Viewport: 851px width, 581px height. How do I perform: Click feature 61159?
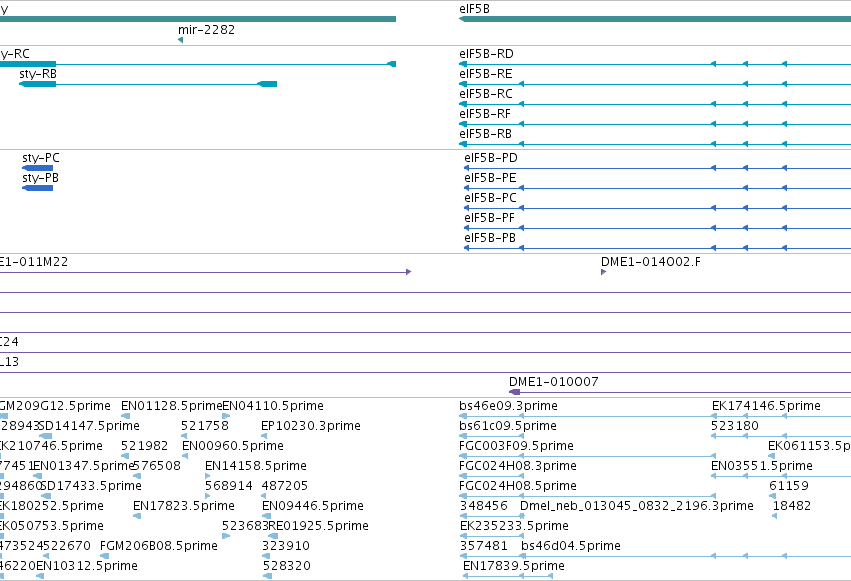pyautogui.click(x=789, y=486)
